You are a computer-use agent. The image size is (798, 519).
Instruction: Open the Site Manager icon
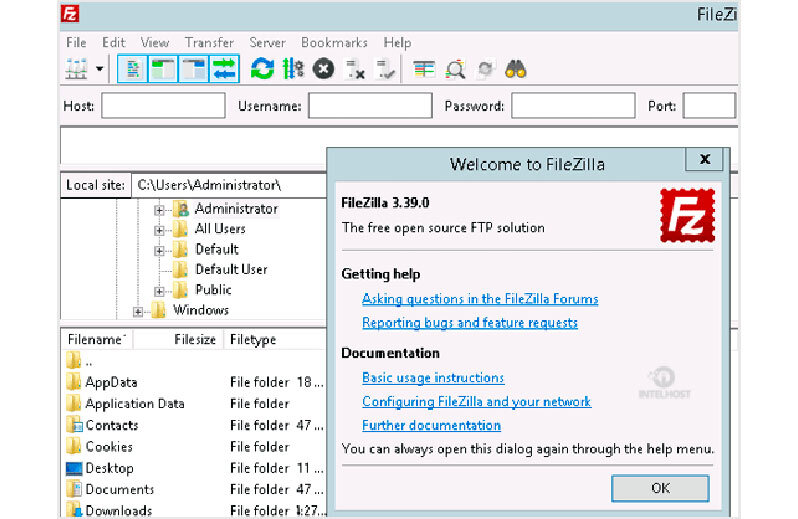(x=76, y=69)
